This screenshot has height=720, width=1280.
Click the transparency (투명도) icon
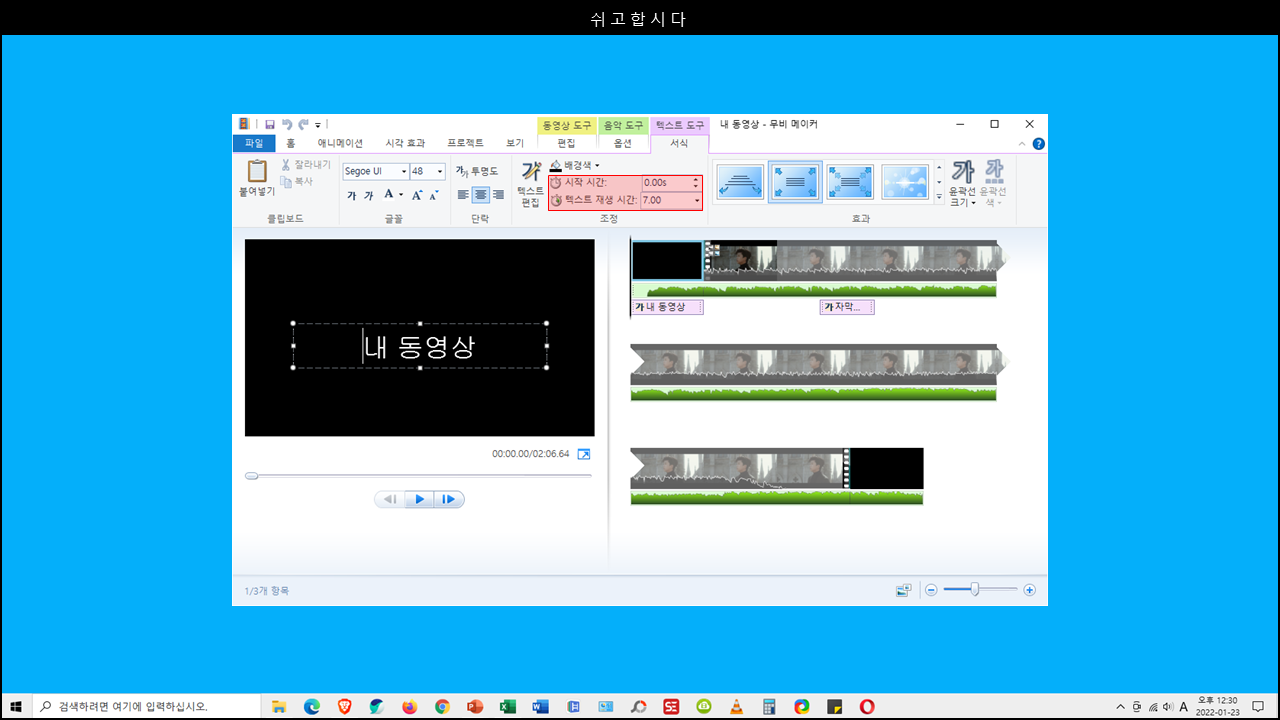tap(462, 172)
